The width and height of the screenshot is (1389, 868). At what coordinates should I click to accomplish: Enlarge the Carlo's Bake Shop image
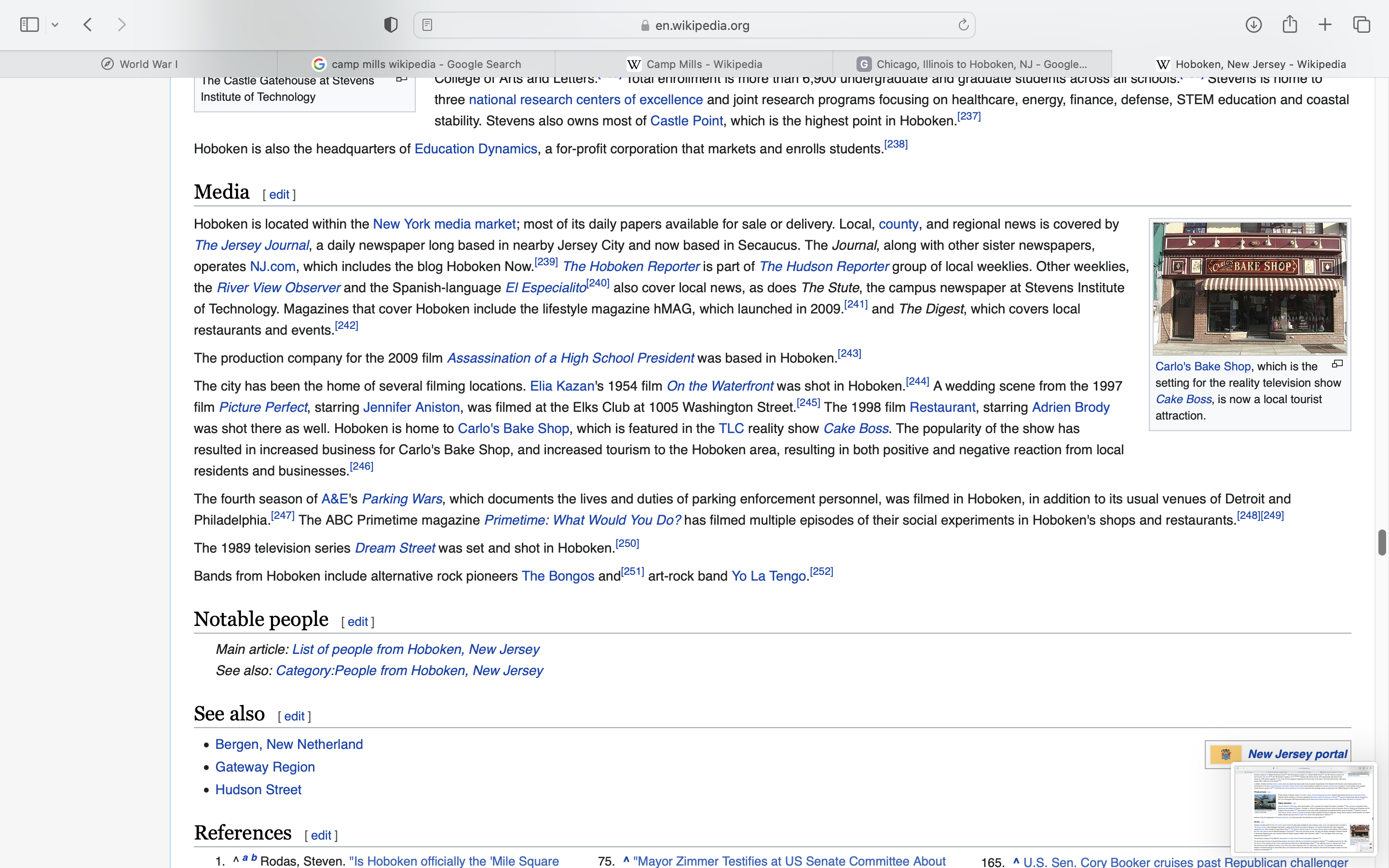coord(1337,364)
